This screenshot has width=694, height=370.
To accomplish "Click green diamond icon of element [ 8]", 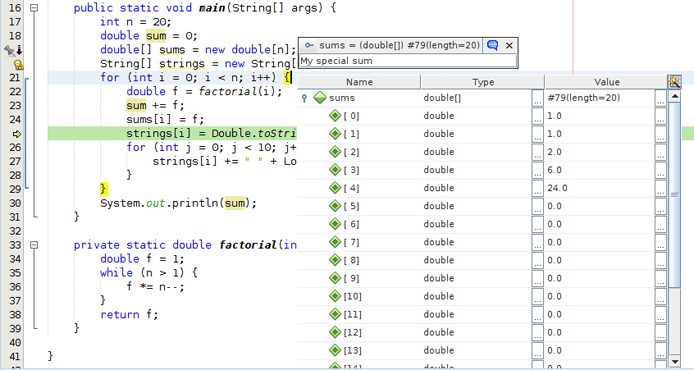I will [335, 260].
